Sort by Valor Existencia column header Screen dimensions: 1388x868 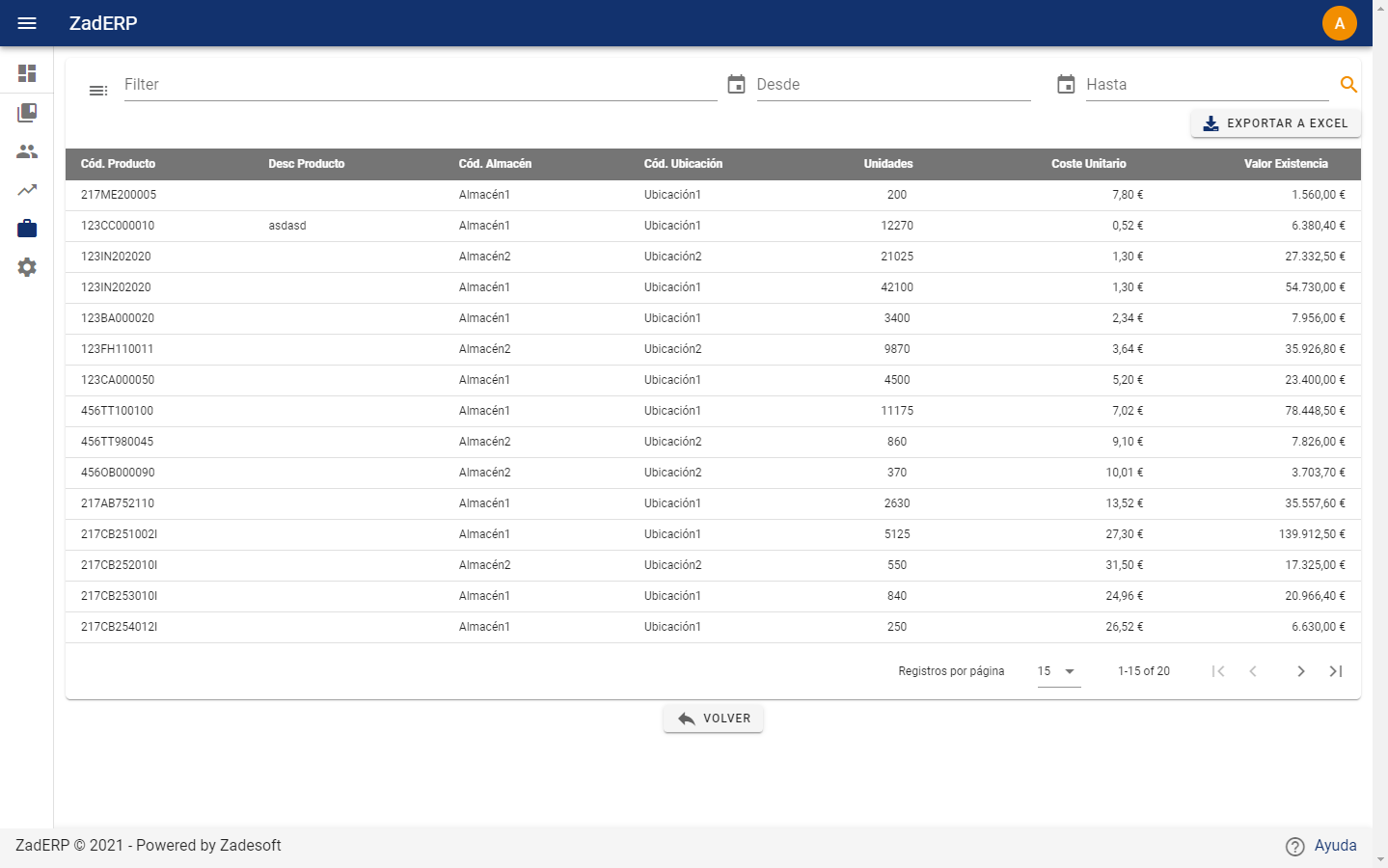pyautogui.click(x=1286, y=164)
